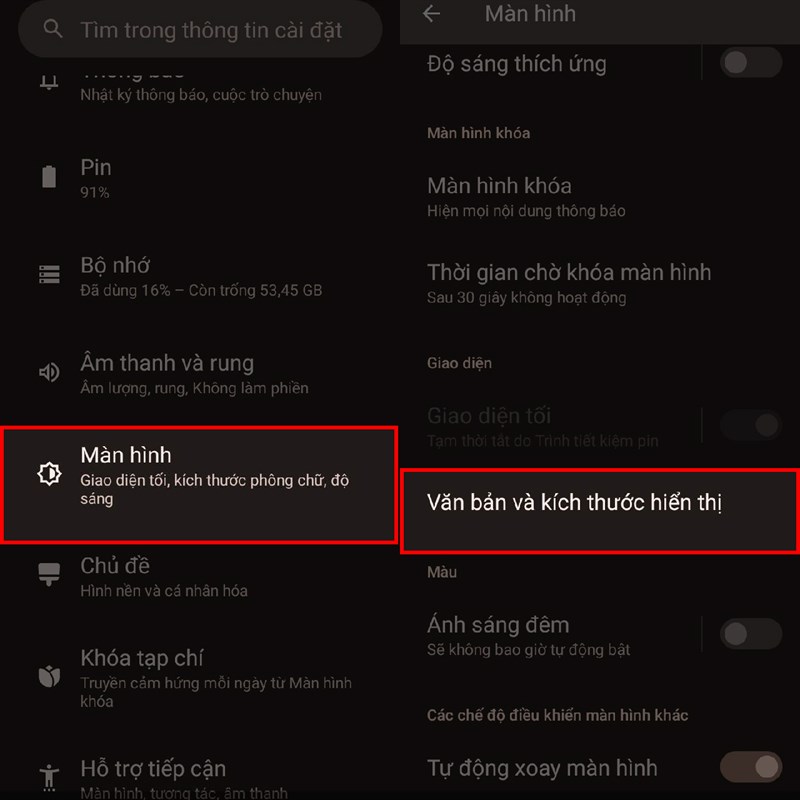Focus the Tìm trong thông tin cài đặt field
The height and width of the screenshot is (800, 800).
(x=200, y=29)
